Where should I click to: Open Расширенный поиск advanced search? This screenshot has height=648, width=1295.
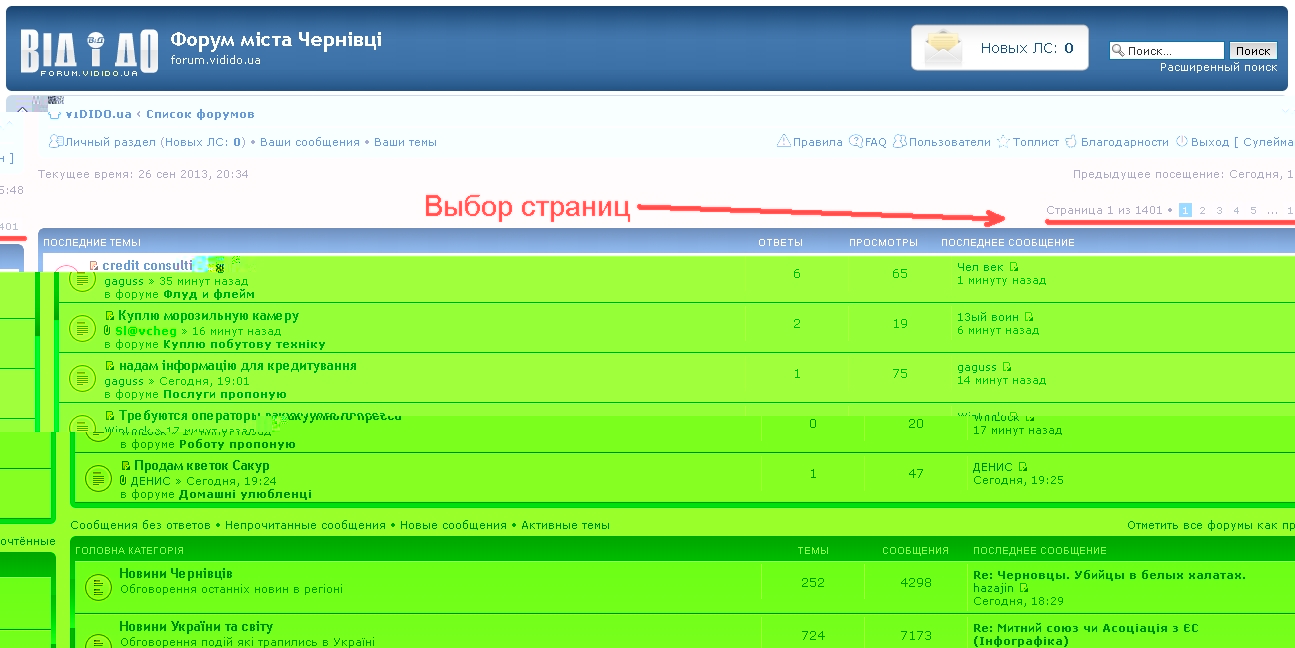point(1218,68)
